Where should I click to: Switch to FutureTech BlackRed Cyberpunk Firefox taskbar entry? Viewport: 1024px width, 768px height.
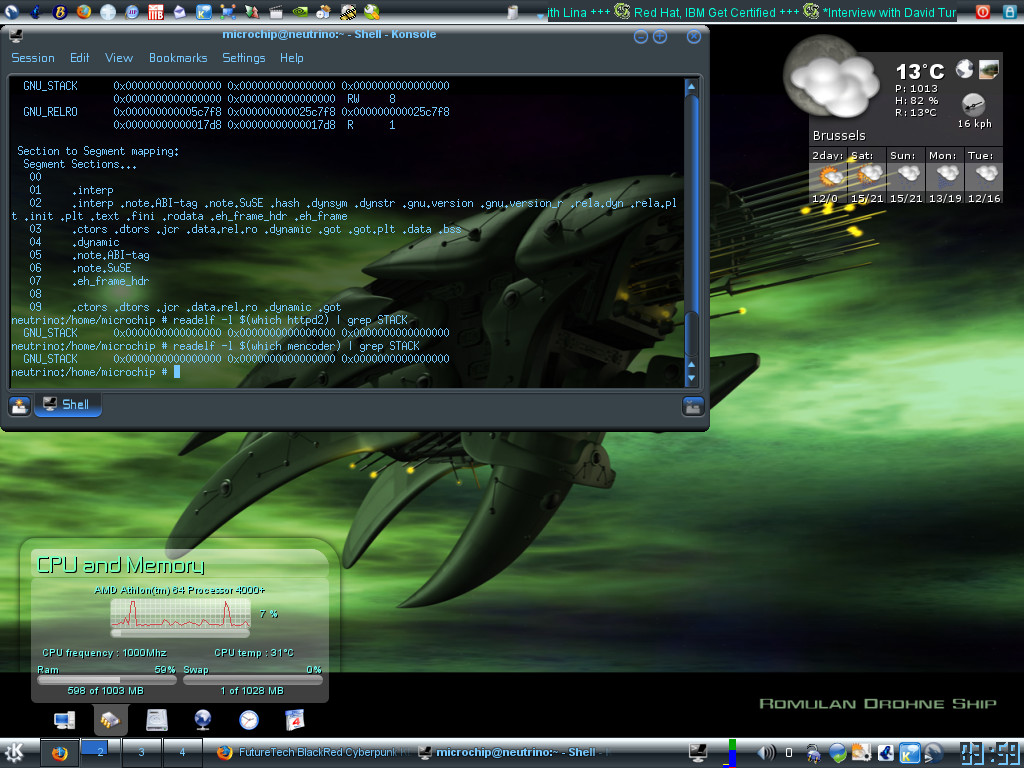pos(313,753)
